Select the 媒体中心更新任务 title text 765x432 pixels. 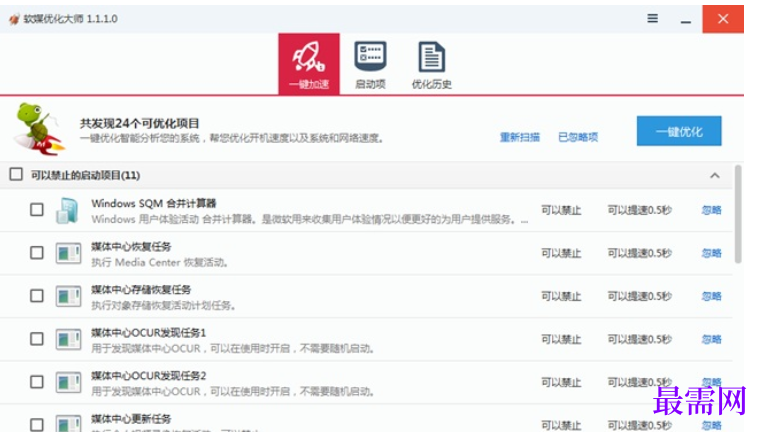[131, 418]
